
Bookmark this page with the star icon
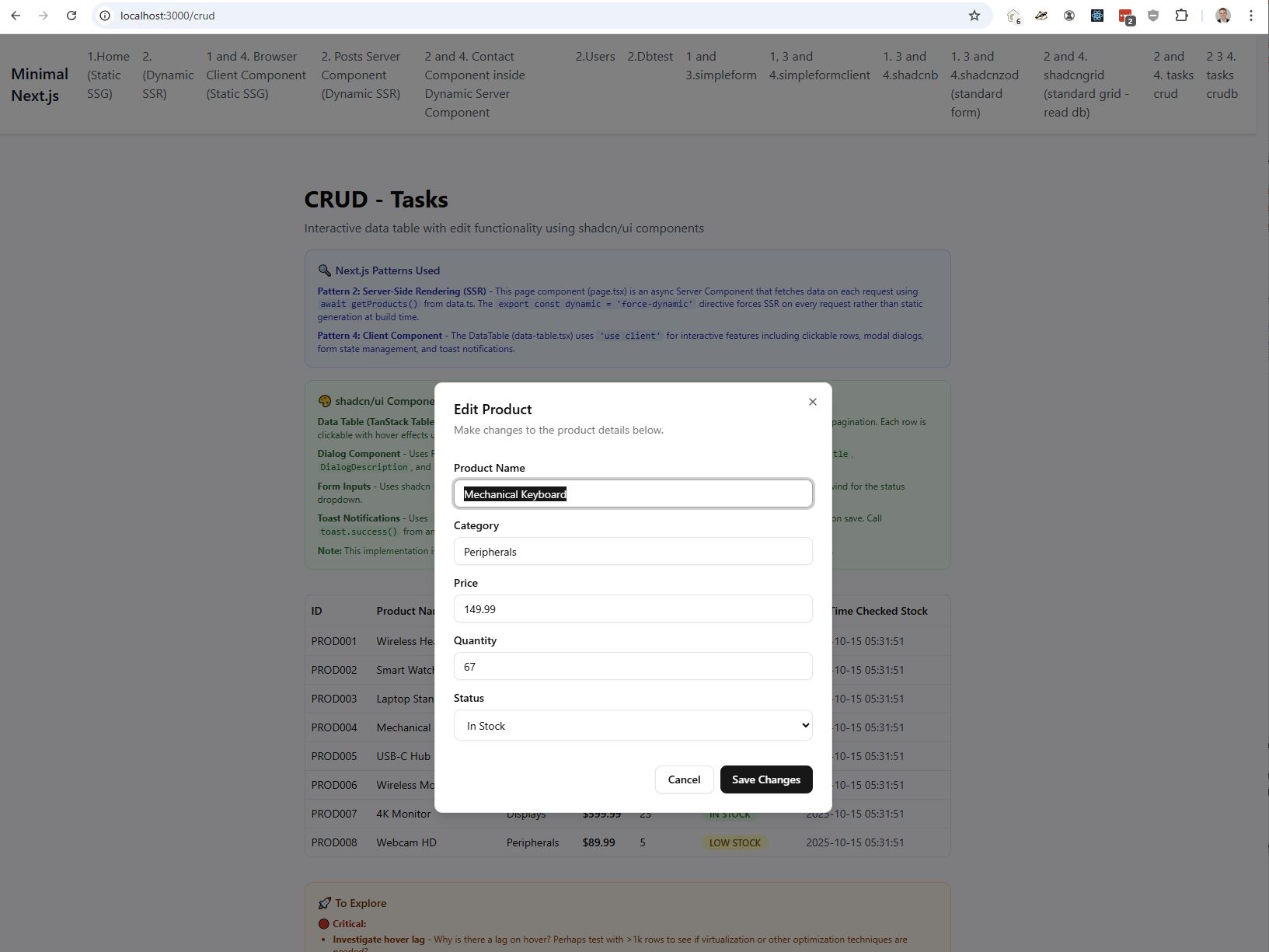(974, 16)
